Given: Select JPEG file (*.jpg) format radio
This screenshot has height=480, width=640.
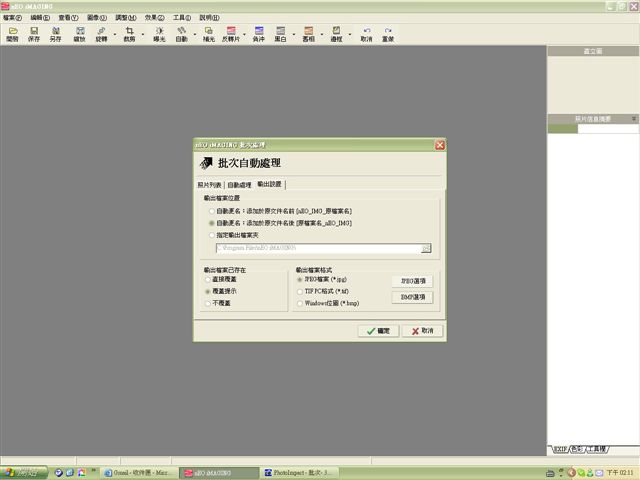Looking at the screenshot, I should 300,280.
